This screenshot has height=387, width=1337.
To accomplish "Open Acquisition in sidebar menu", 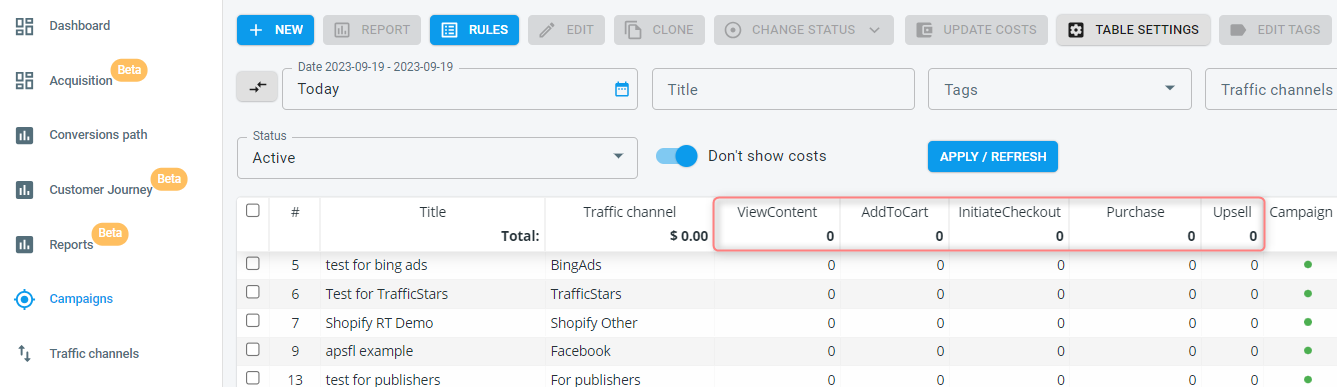I will (x=81, y=81).
